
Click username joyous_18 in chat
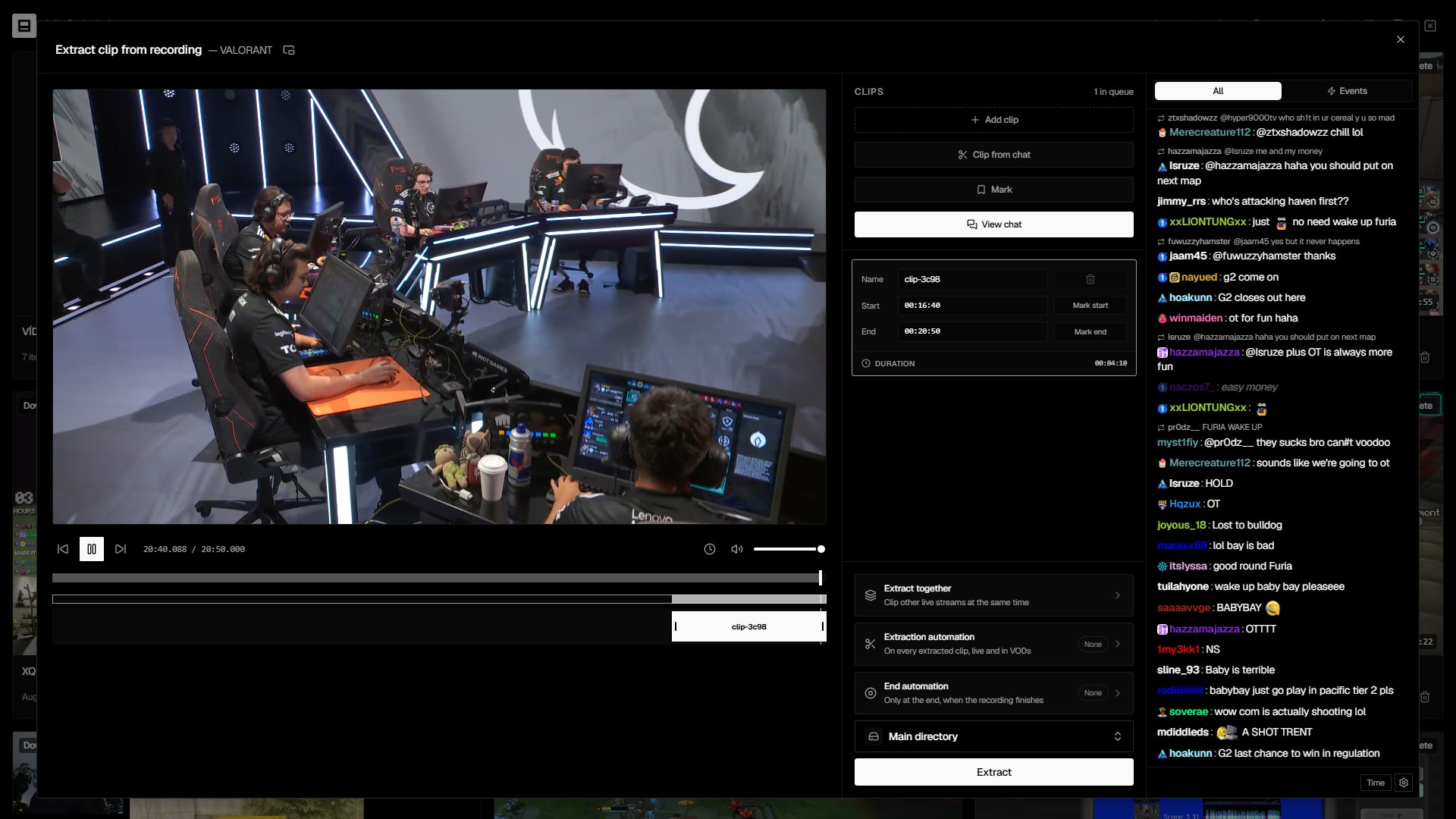(1181, 525)
